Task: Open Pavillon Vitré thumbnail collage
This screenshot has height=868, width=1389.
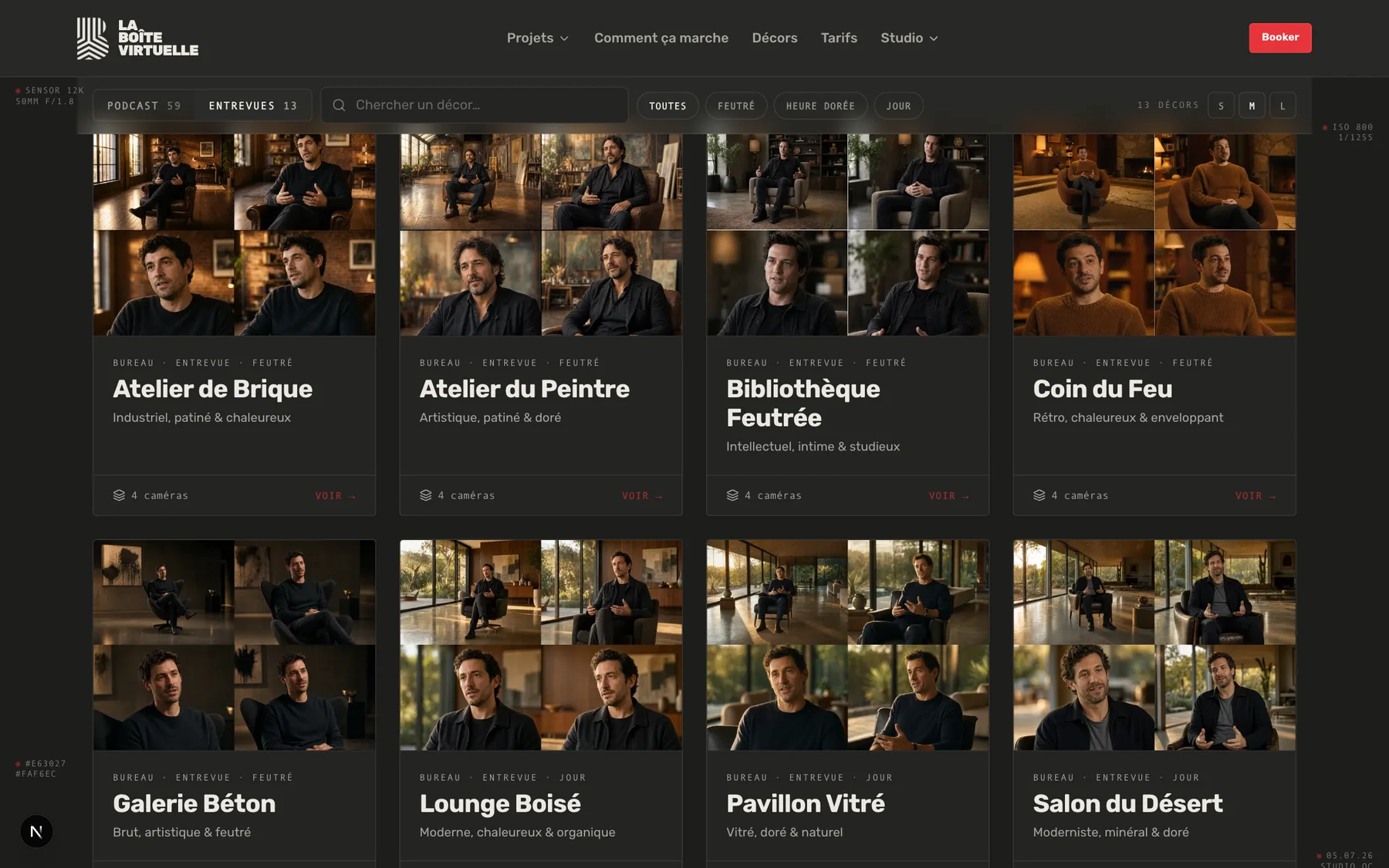Action: 848,645
